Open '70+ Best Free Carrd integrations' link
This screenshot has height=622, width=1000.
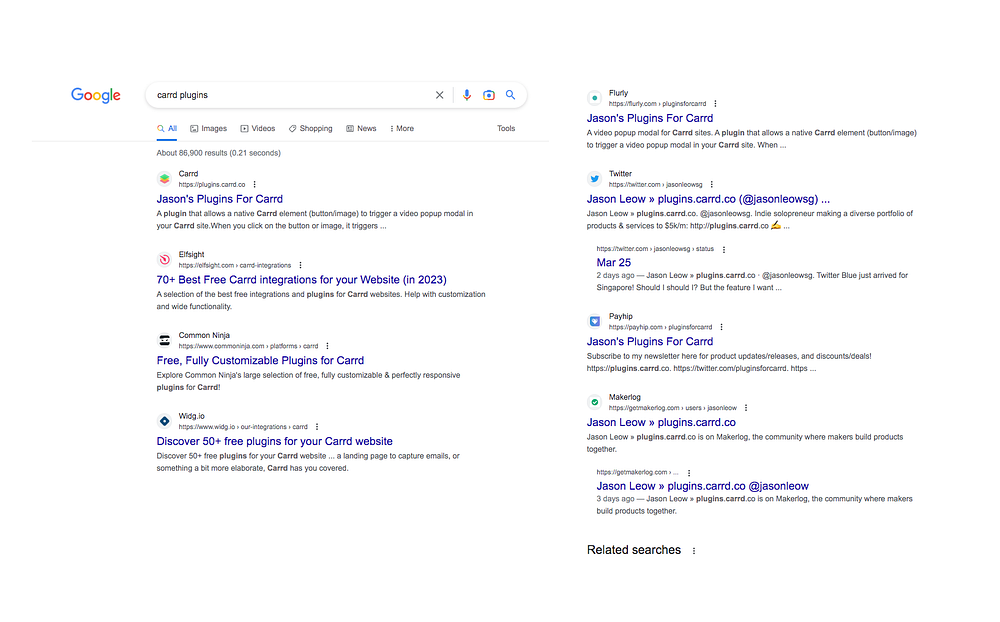point(302,280)
